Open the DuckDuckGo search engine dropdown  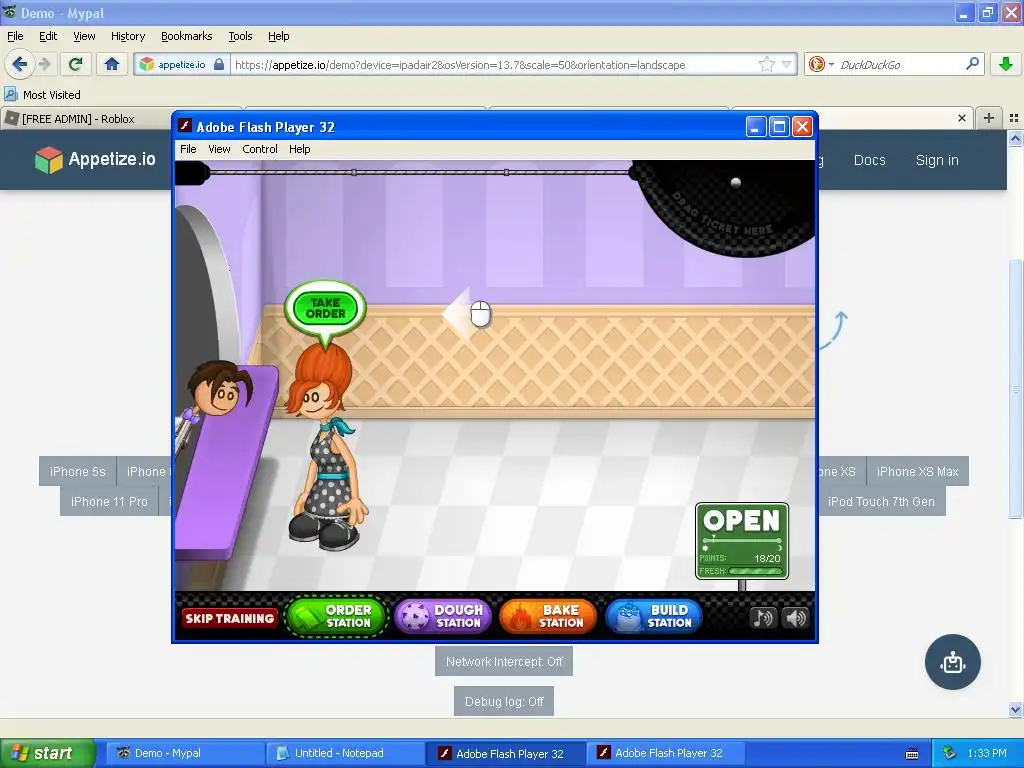pos(821,64)
